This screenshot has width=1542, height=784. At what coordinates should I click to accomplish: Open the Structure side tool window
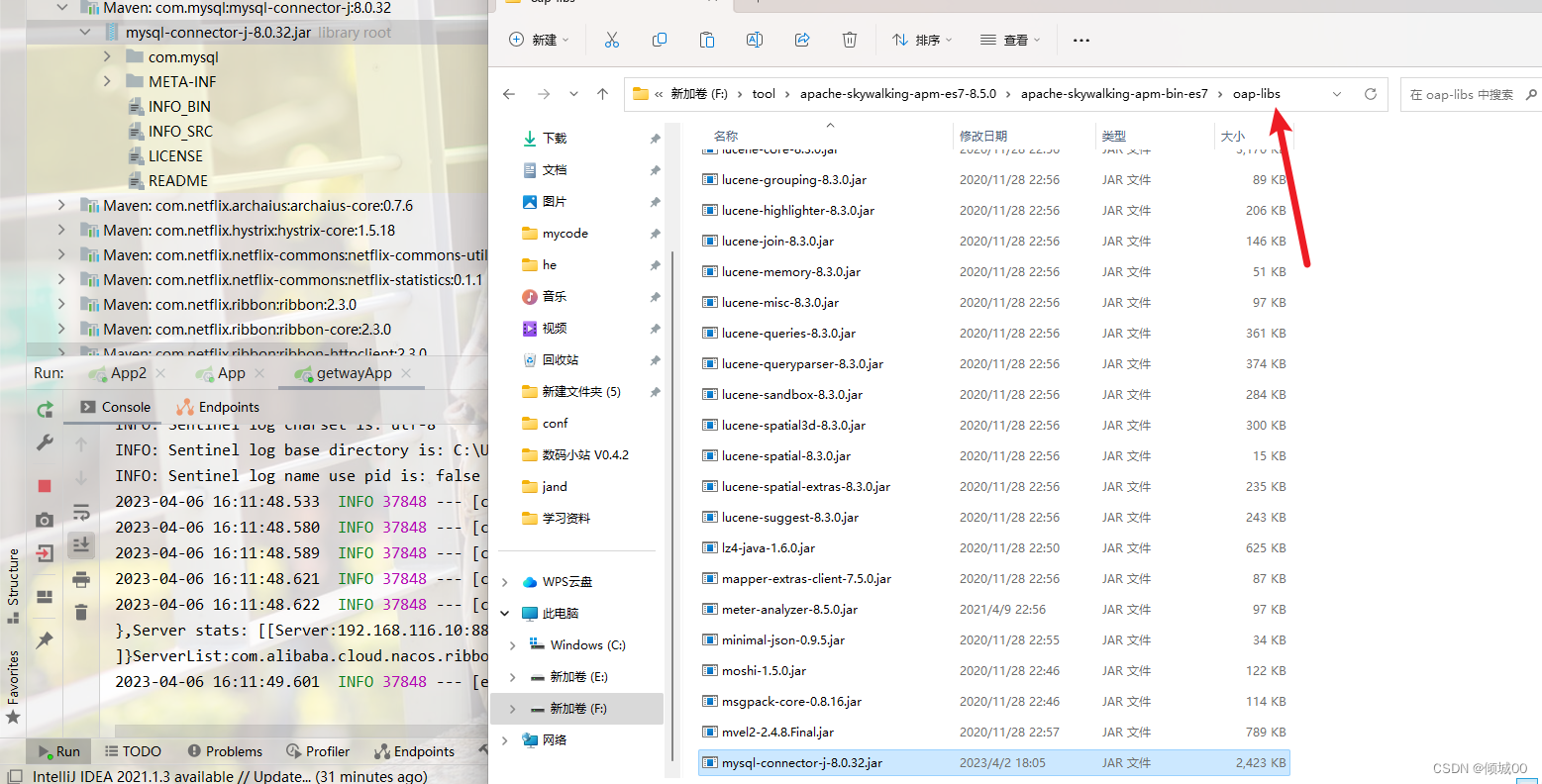click(13, 586)
